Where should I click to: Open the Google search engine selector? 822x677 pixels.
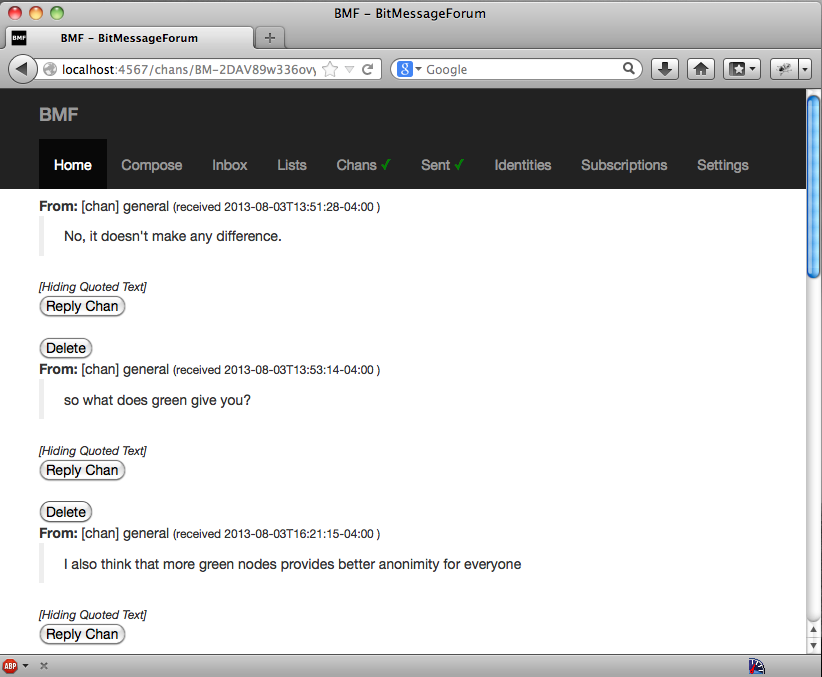point(409,69)
